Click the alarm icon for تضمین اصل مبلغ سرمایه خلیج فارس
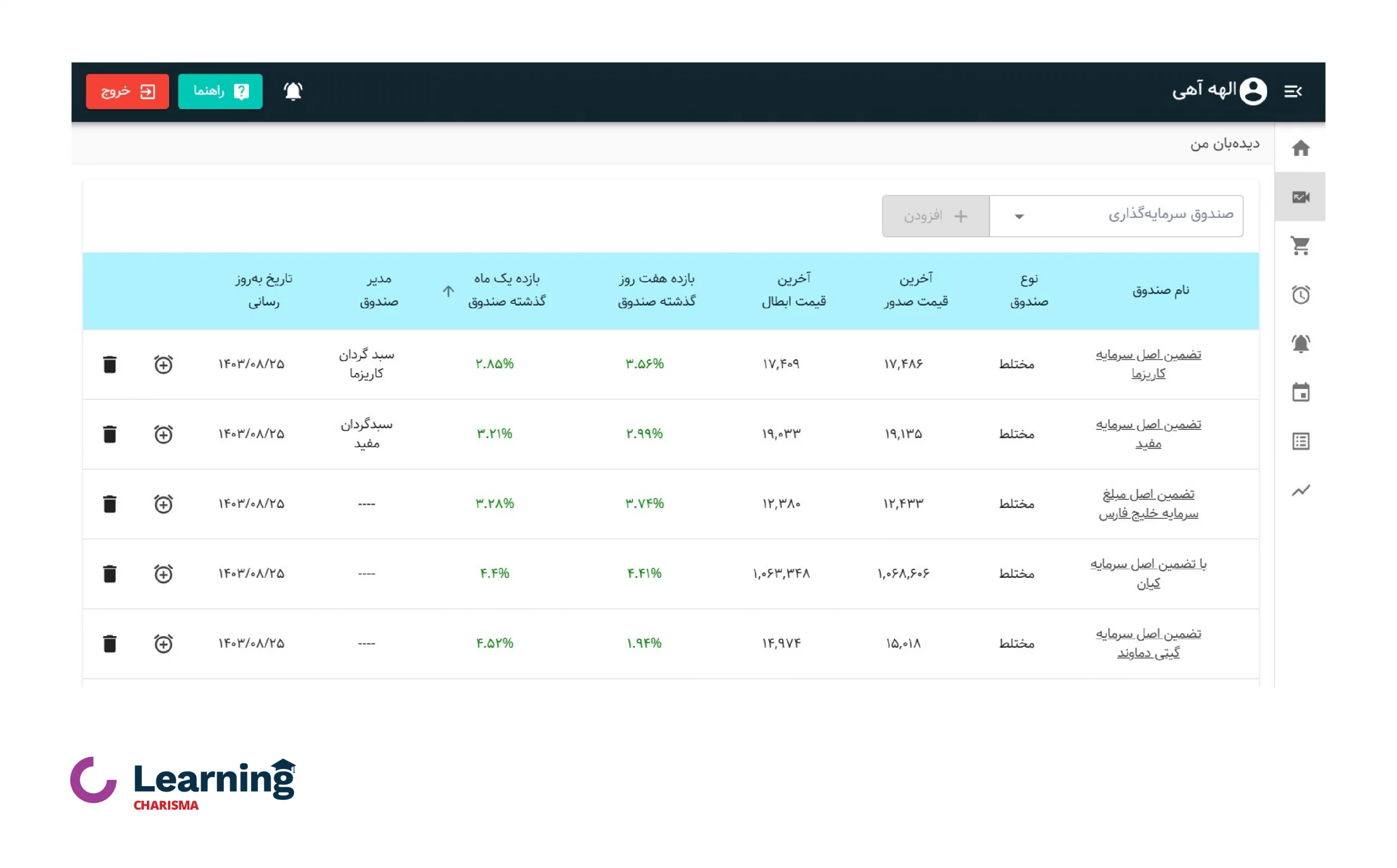Viewport: 1397px width, 868px height. (163, 503)
